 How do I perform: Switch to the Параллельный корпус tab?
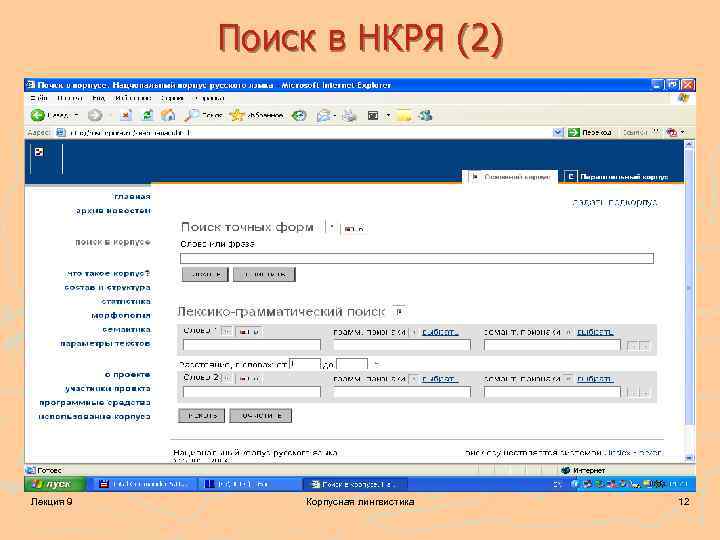coord(617,177)
